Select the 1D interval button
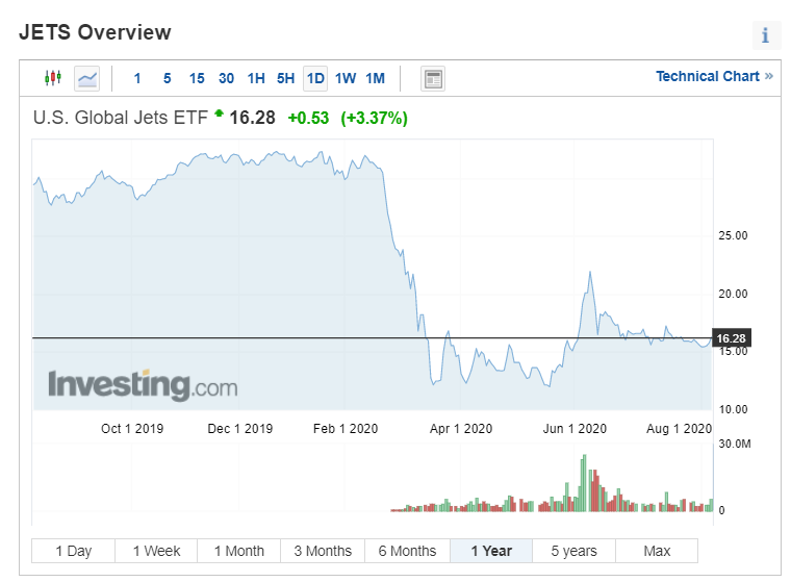This screenshot has height=582, width=791. [315, 79]
